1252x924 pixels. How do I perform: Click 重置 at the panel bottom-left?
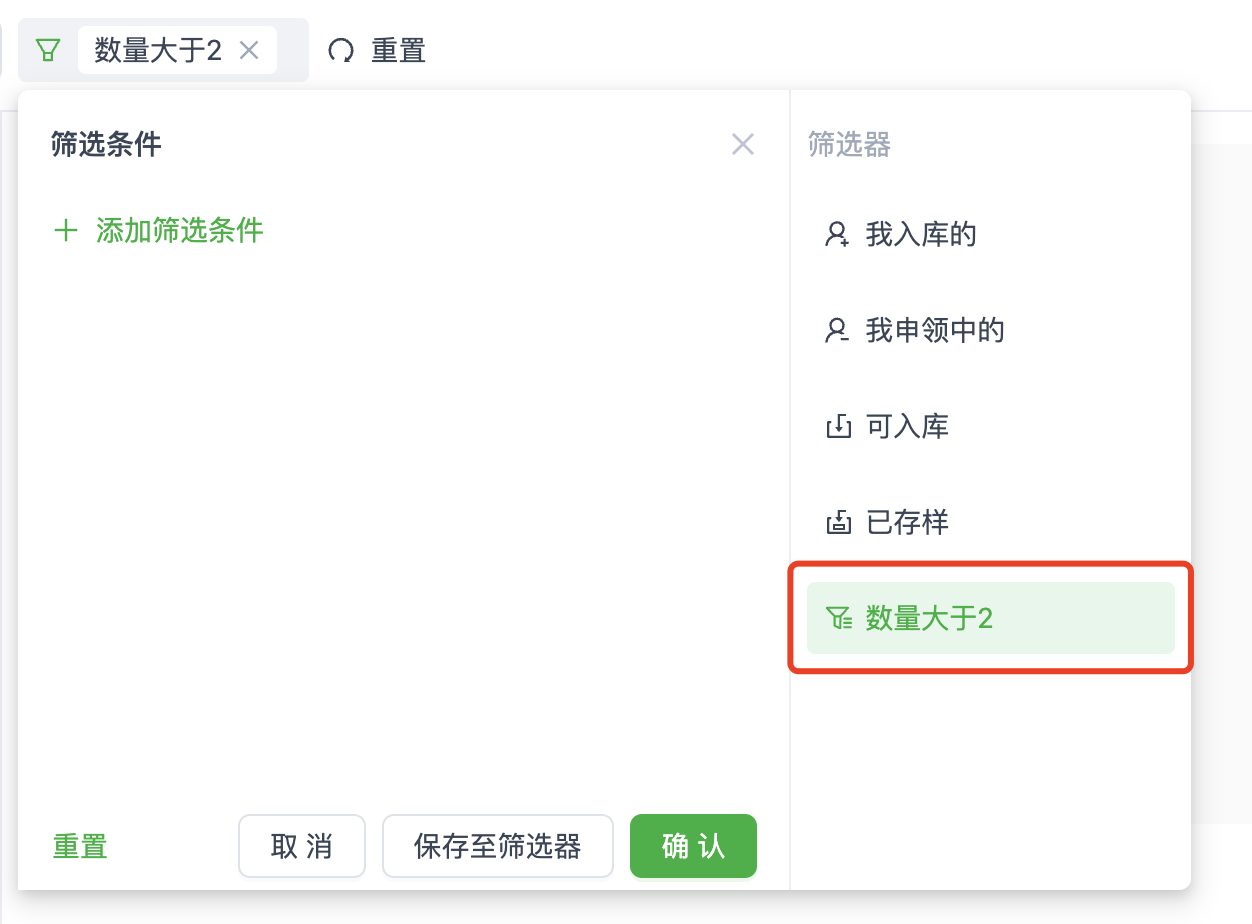(x=79, y=845)
